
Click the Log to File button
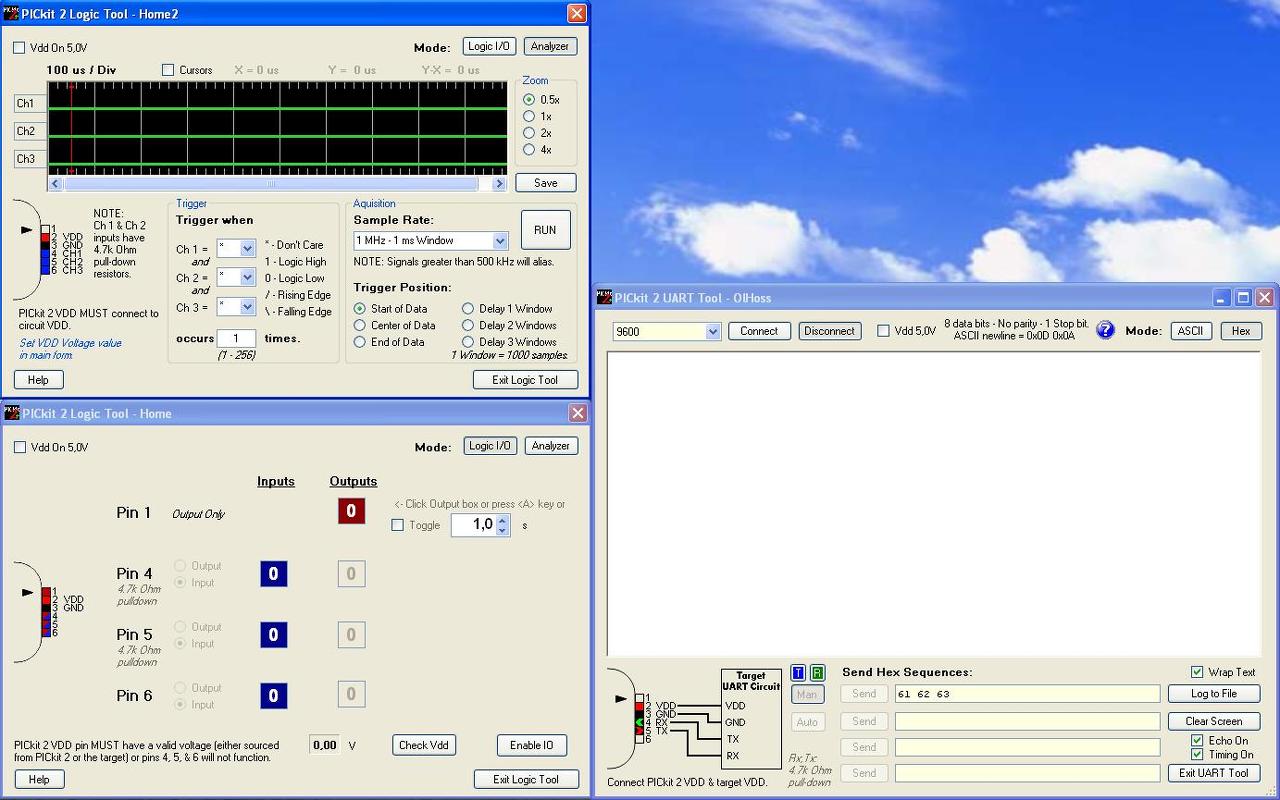click(1214, 694)
